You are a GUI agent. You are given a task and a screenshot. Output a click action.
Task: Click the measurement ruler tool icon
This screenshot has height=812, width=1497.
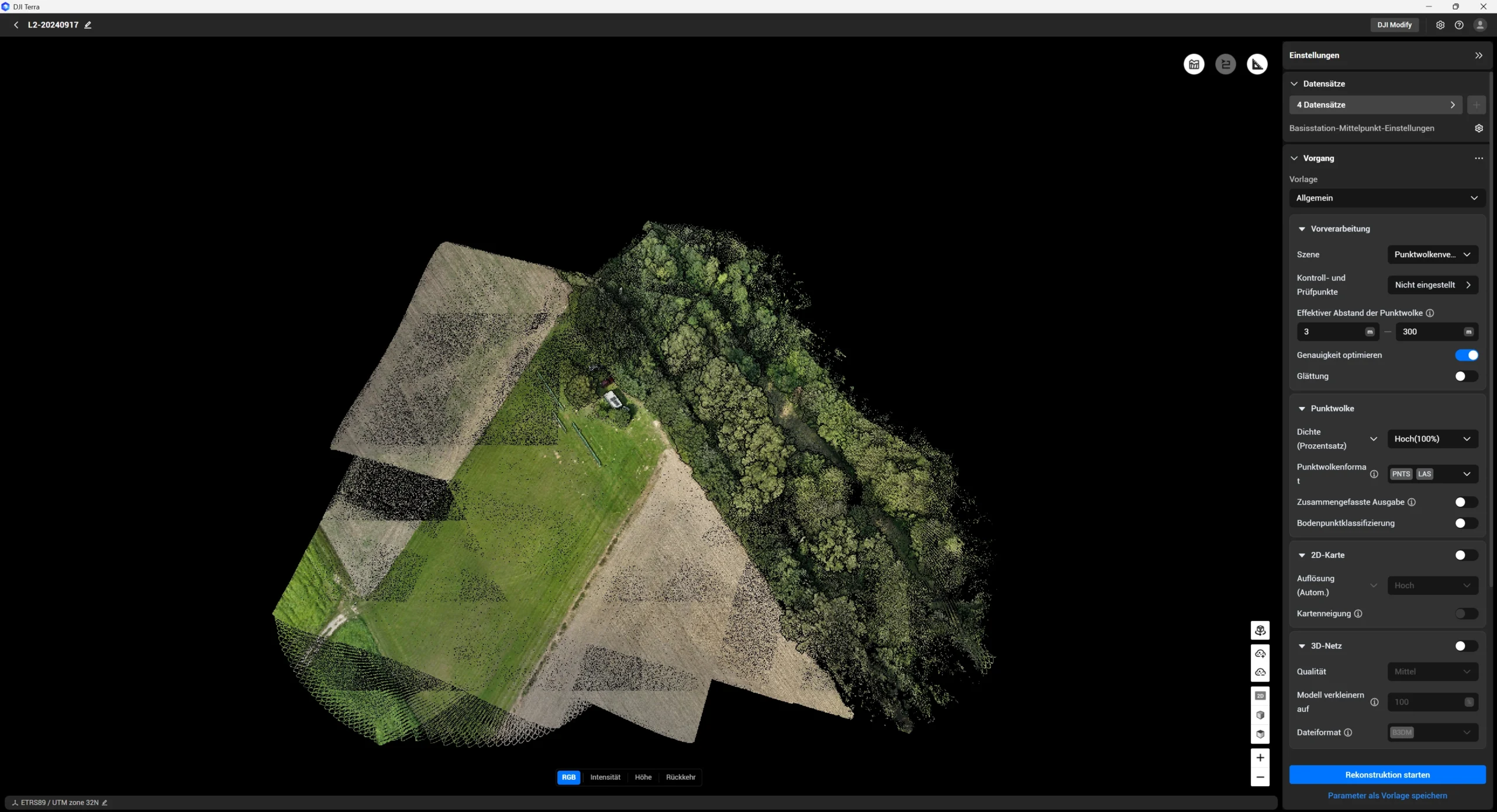click(x=1257, y=64)
